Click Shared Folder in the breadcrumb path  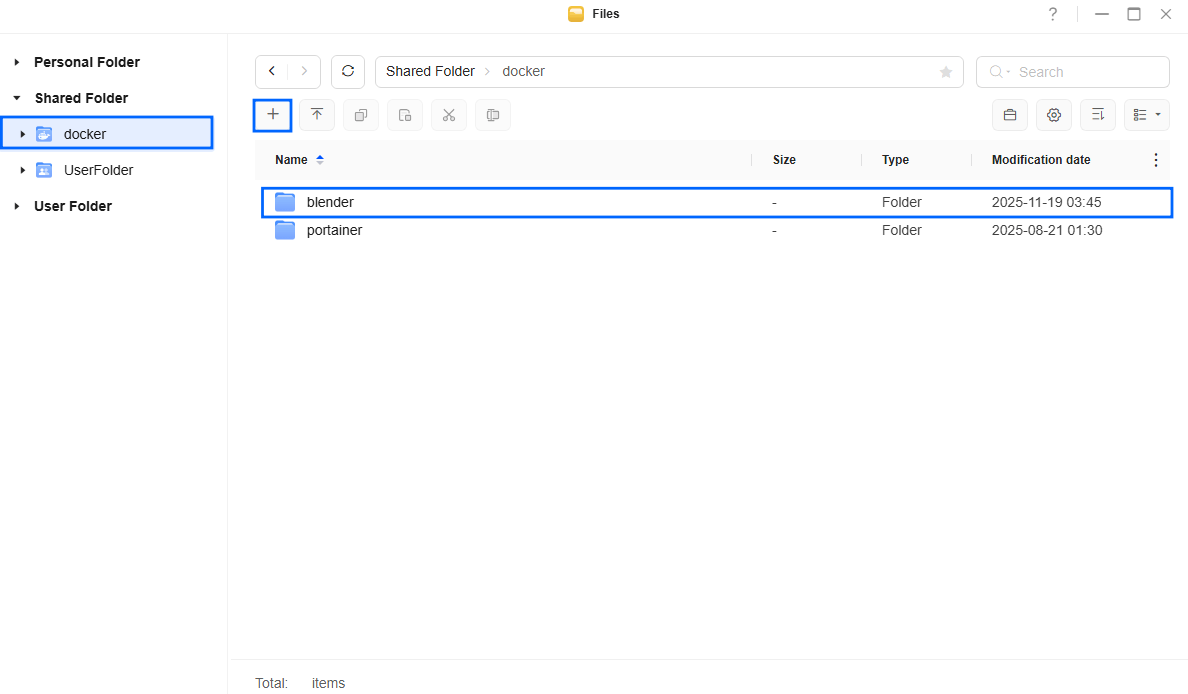click(x=430, y=72)
